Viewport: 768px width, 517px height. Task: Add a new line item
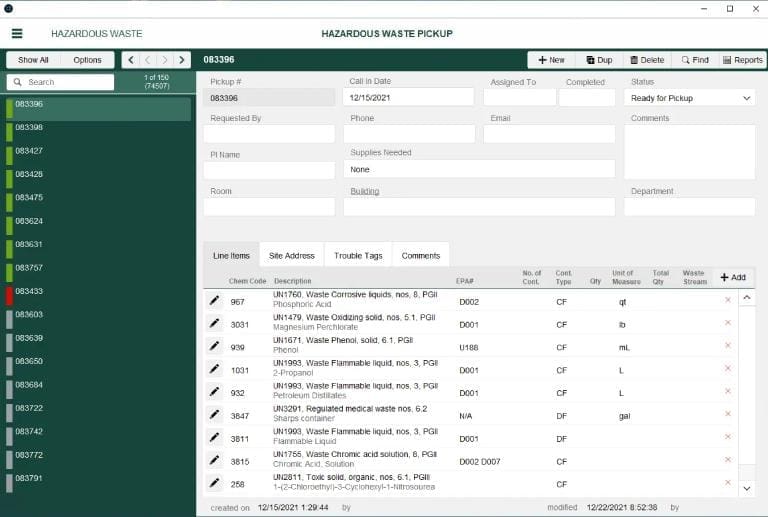[x=733, y=277]
